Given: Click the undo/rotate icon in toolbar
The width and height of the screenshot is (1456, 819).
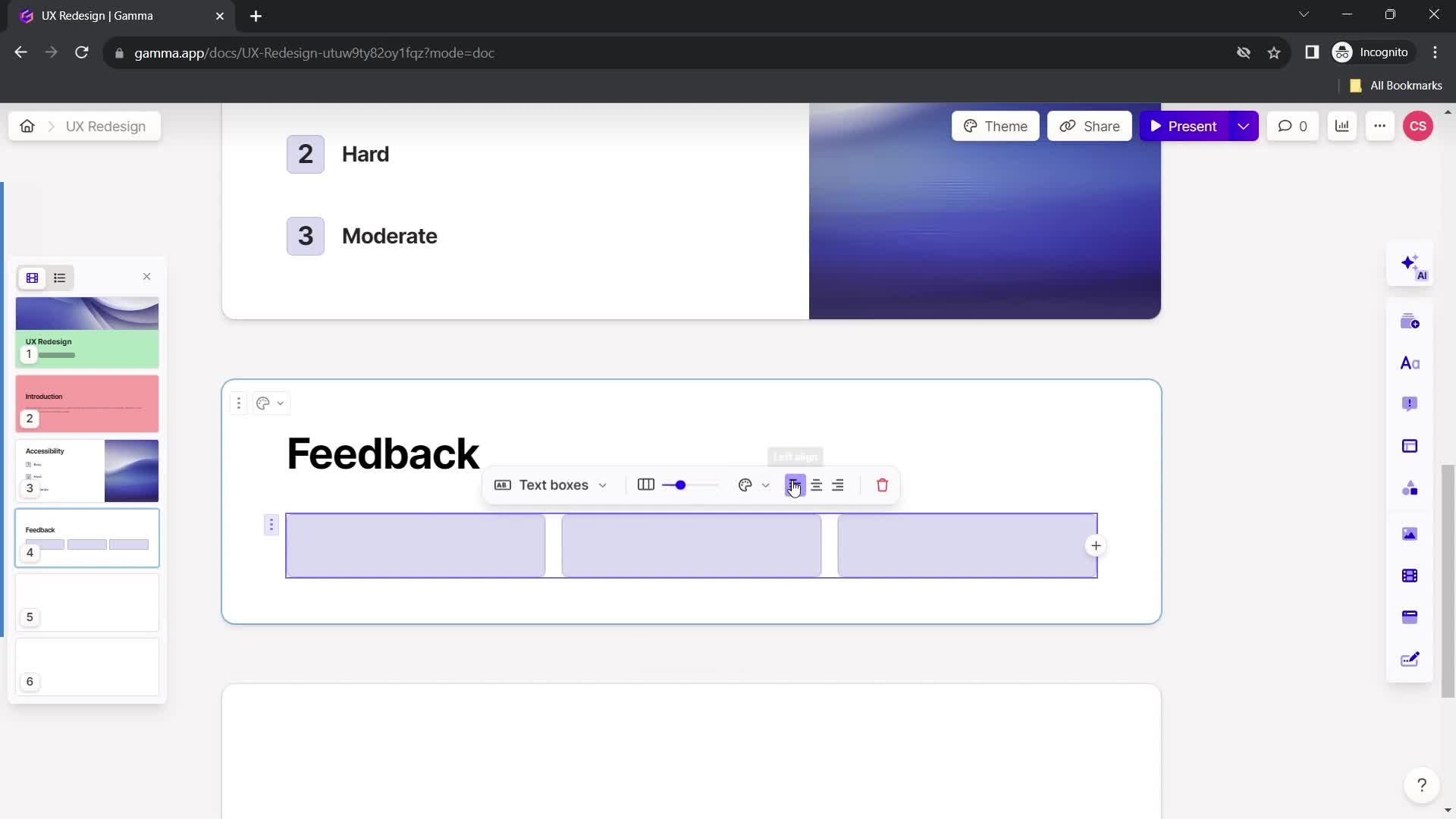Looking at the screenshot, I should (745, 485).
